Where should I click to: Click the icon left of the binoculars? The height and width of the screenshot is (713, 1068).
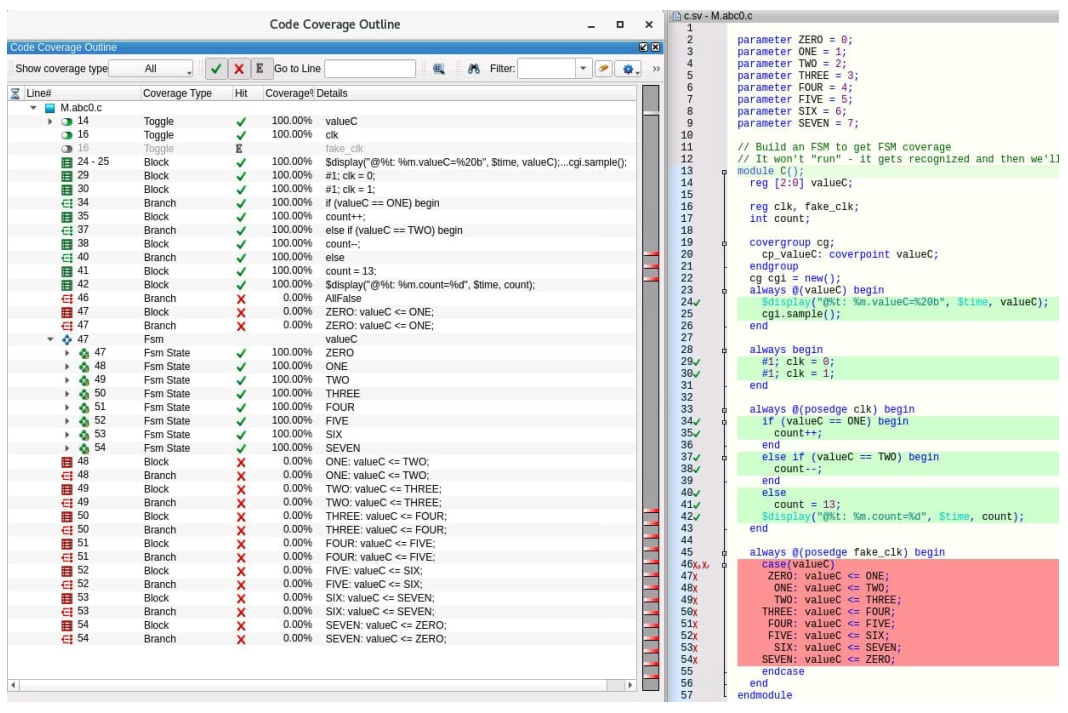coord(439,69)
